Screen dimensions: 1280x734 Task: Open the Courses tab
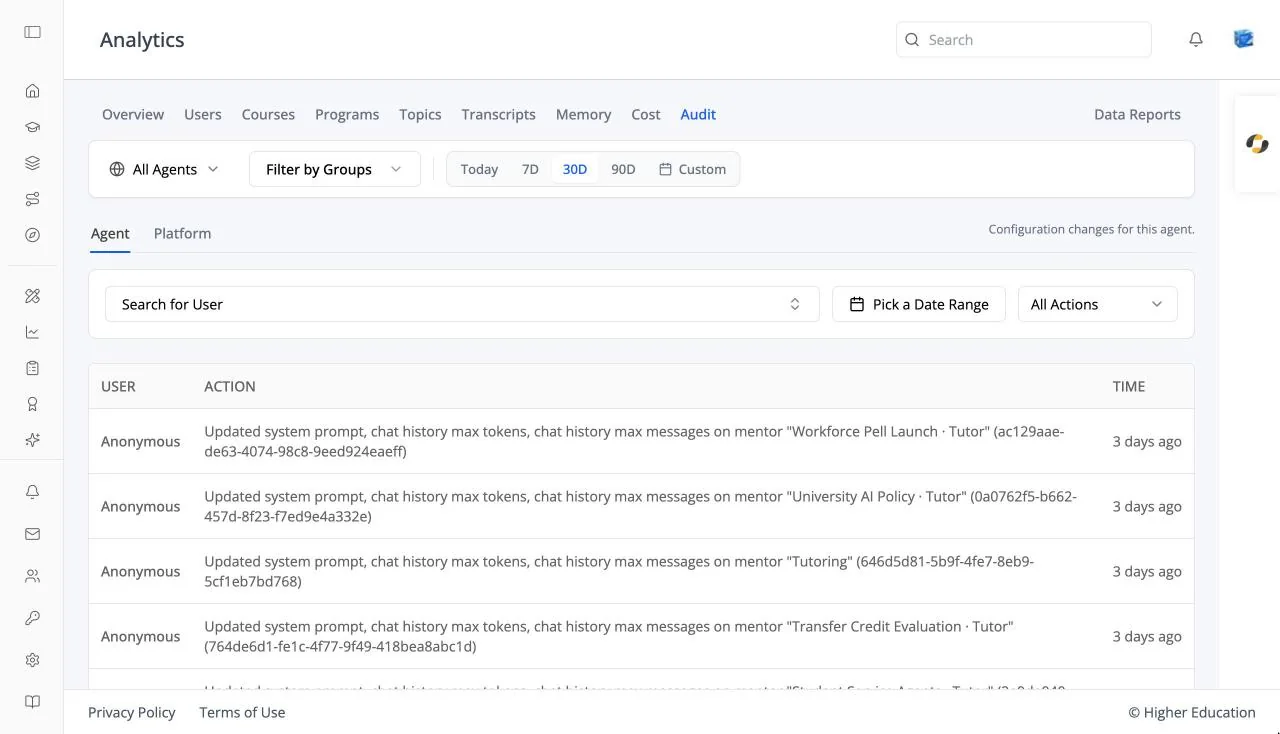click(268, 114)
